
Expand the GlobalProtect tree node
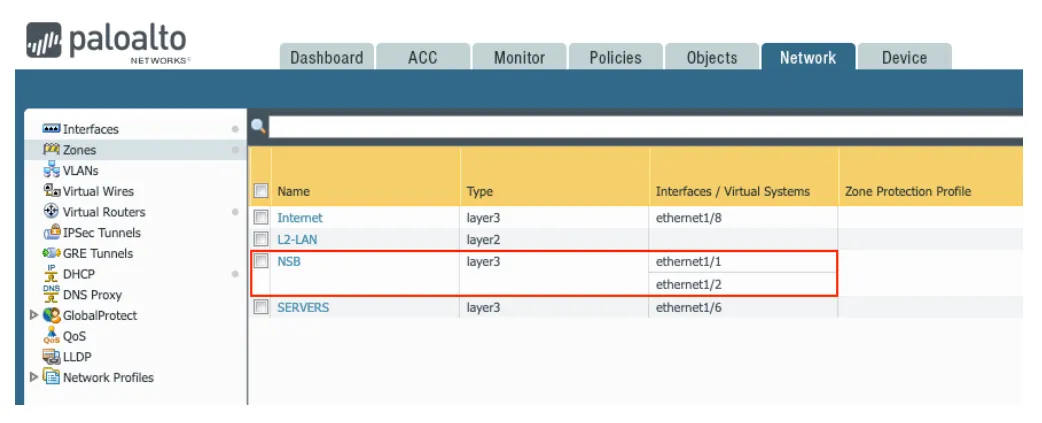tap(34, 315)
